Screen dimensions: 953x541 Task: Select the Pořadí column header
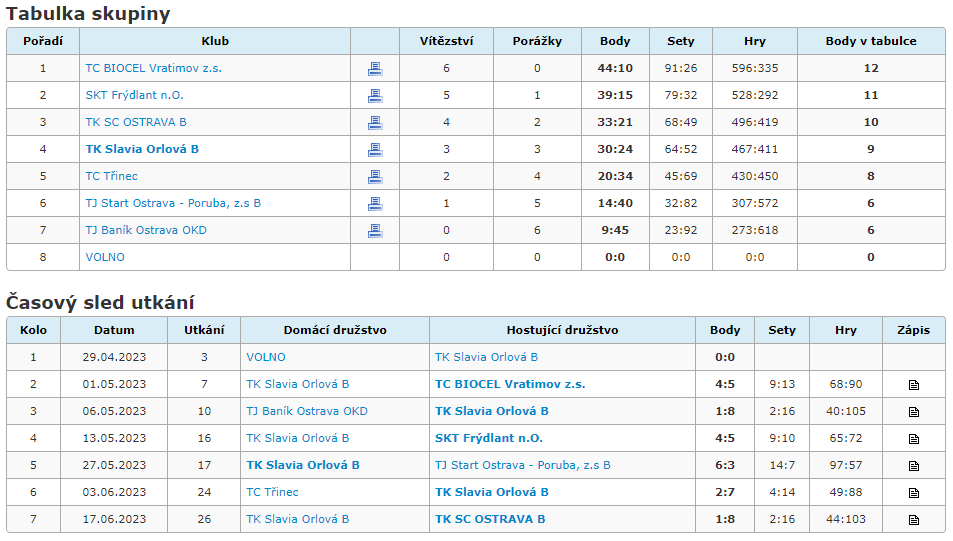coord(43,41)
